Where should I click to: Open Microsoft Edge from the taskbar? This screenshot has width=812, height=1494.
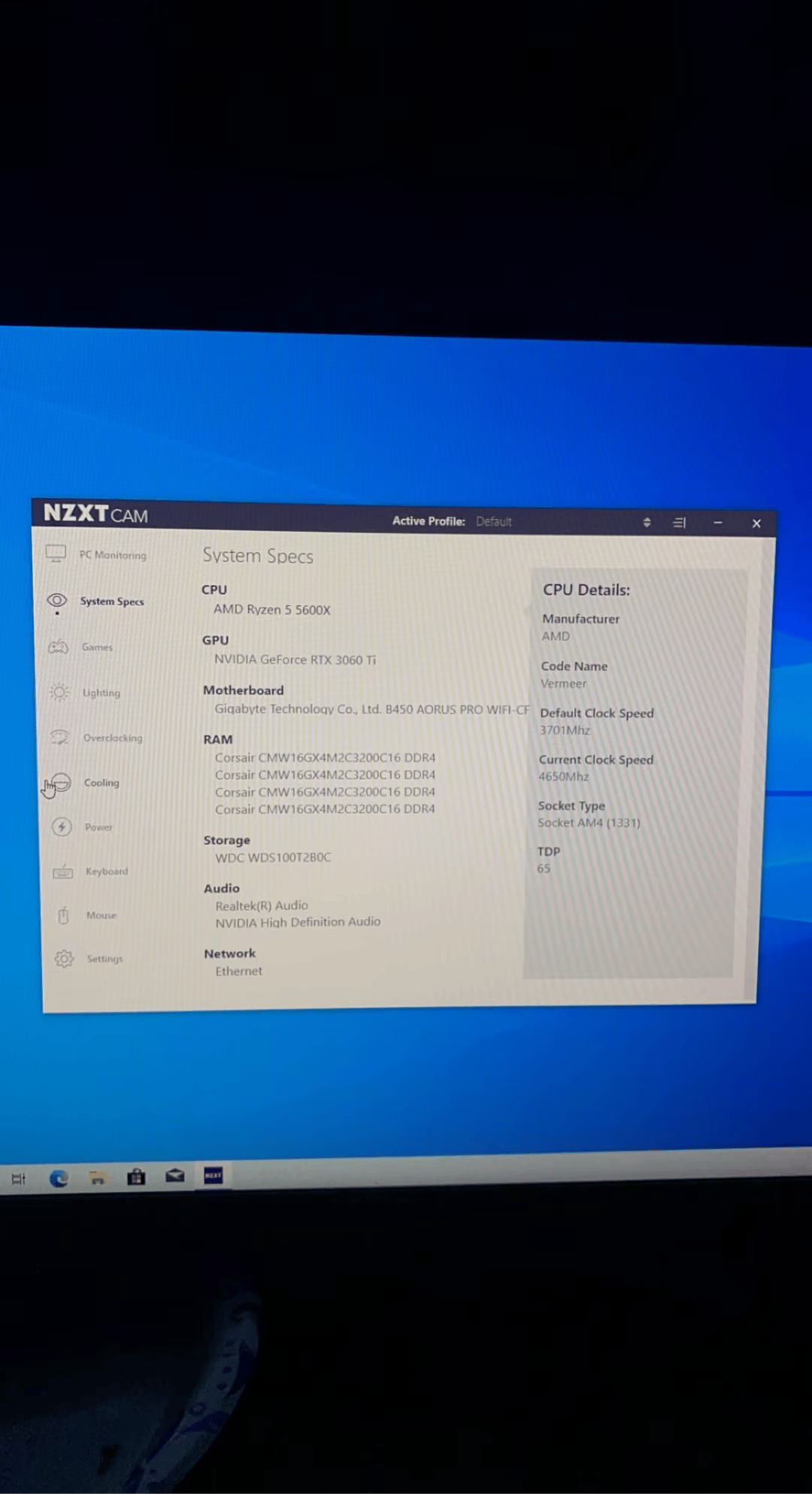click(x=59, y=1178)
